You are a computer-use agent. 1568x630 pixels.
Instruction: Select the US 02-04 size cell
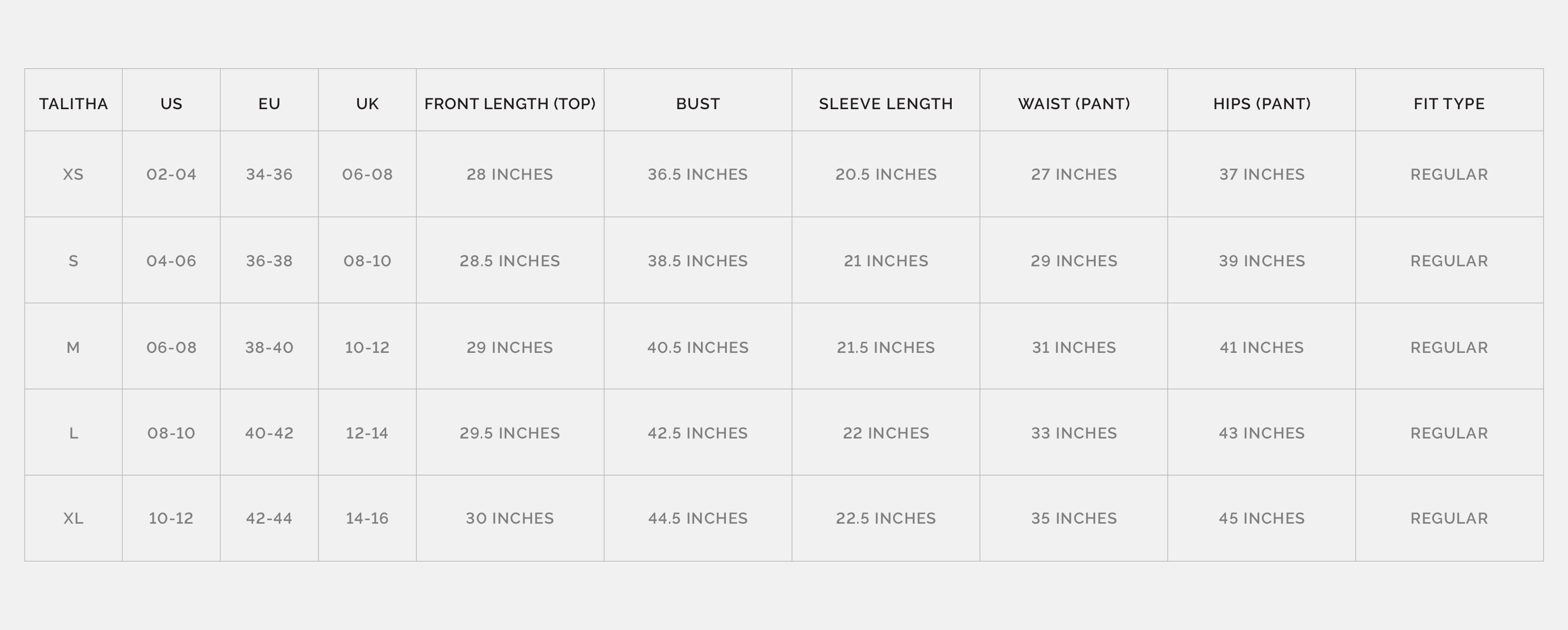[171, 175]
